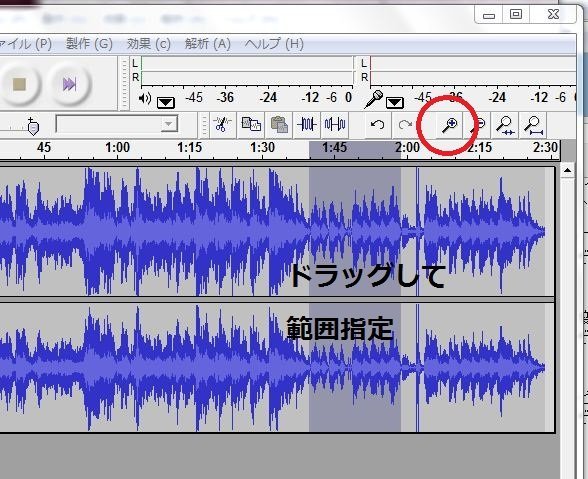This screenshot has width=588, height=479.
Task: Click the Fit Project zoom icon
Action: [533, 125]
